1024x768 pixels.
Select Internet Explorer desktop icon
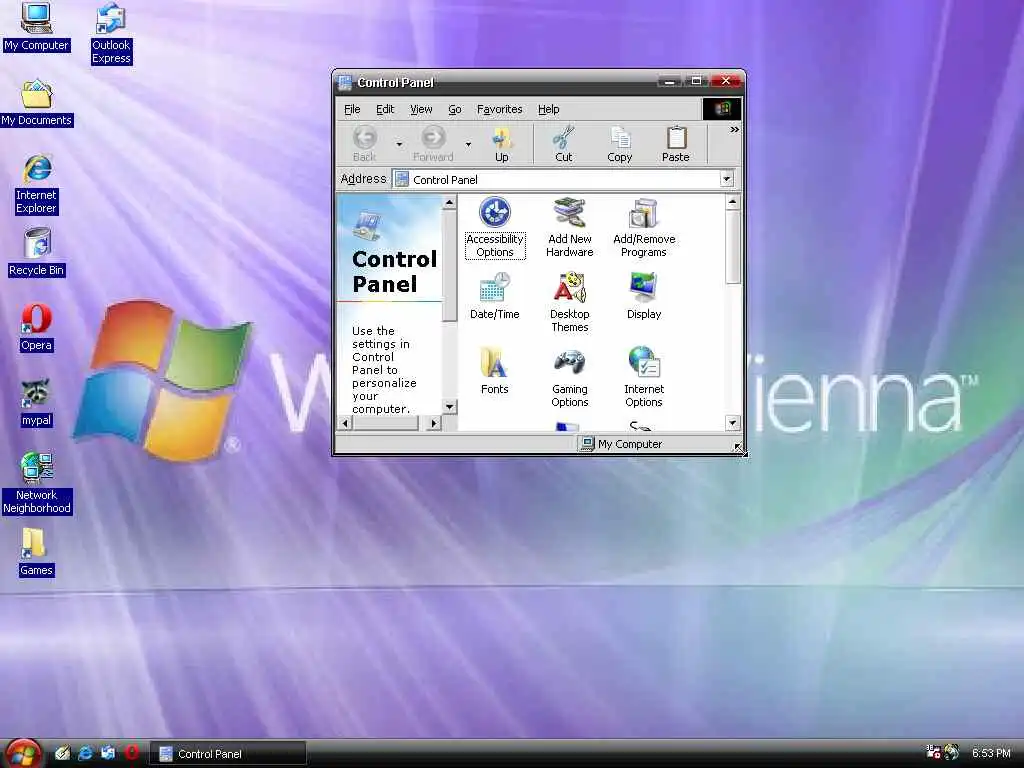point(36,184)
